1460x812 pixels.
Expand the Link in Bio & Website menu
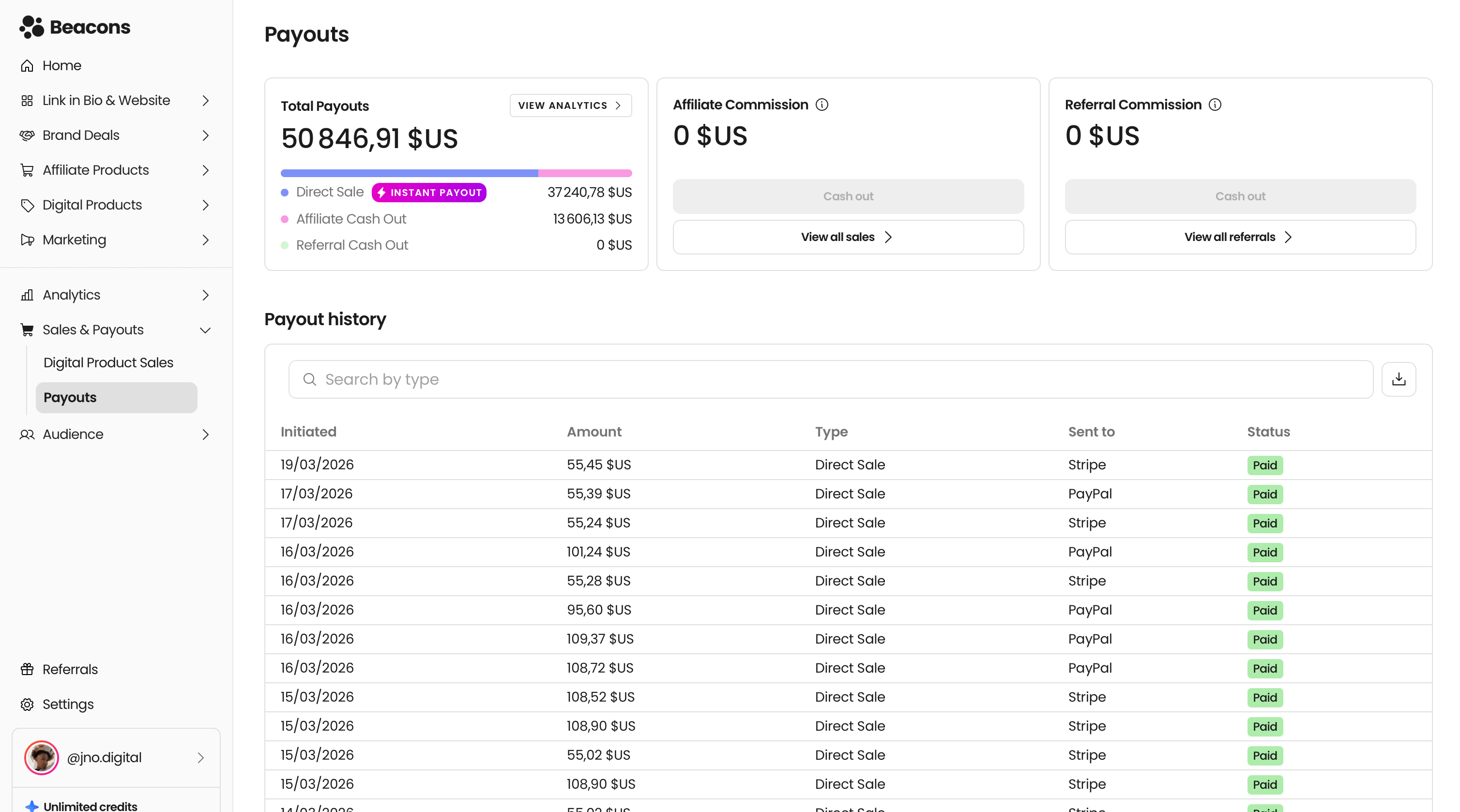point(205,100)
